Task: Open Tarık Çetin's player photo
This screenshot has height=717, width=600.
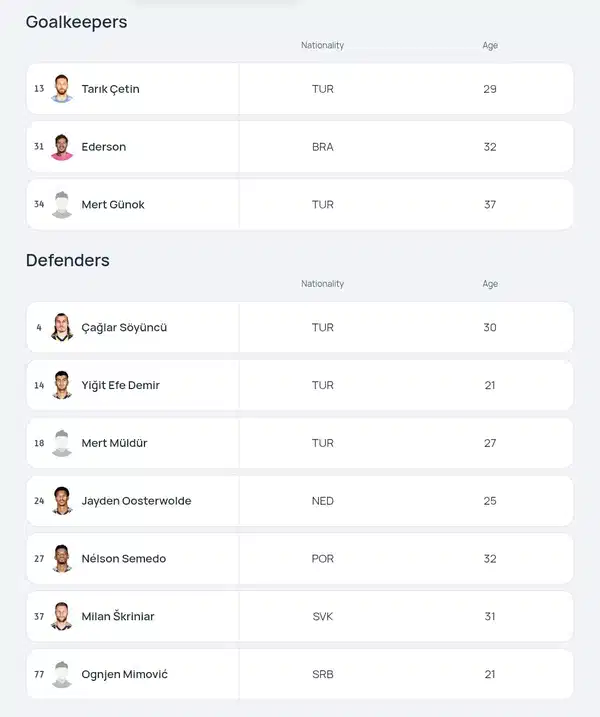Action: [x=62, y=89]
